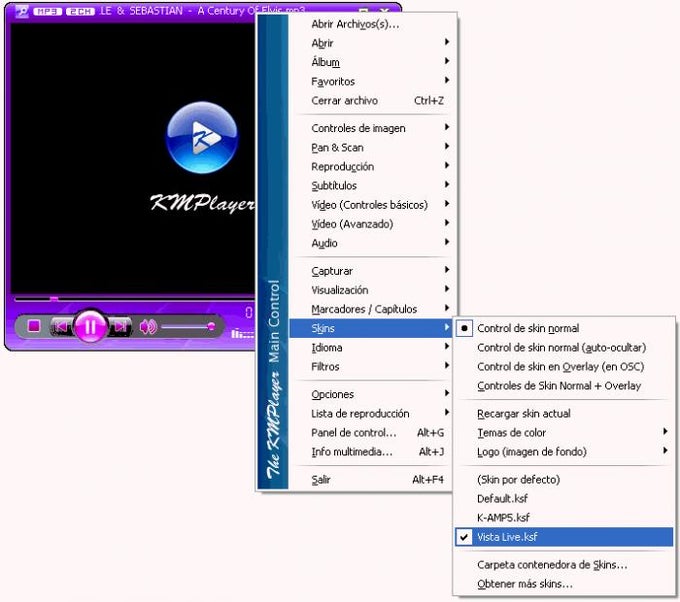
Task: Select Controles de Skin Normal + Overlay
Action: point(564,385)
